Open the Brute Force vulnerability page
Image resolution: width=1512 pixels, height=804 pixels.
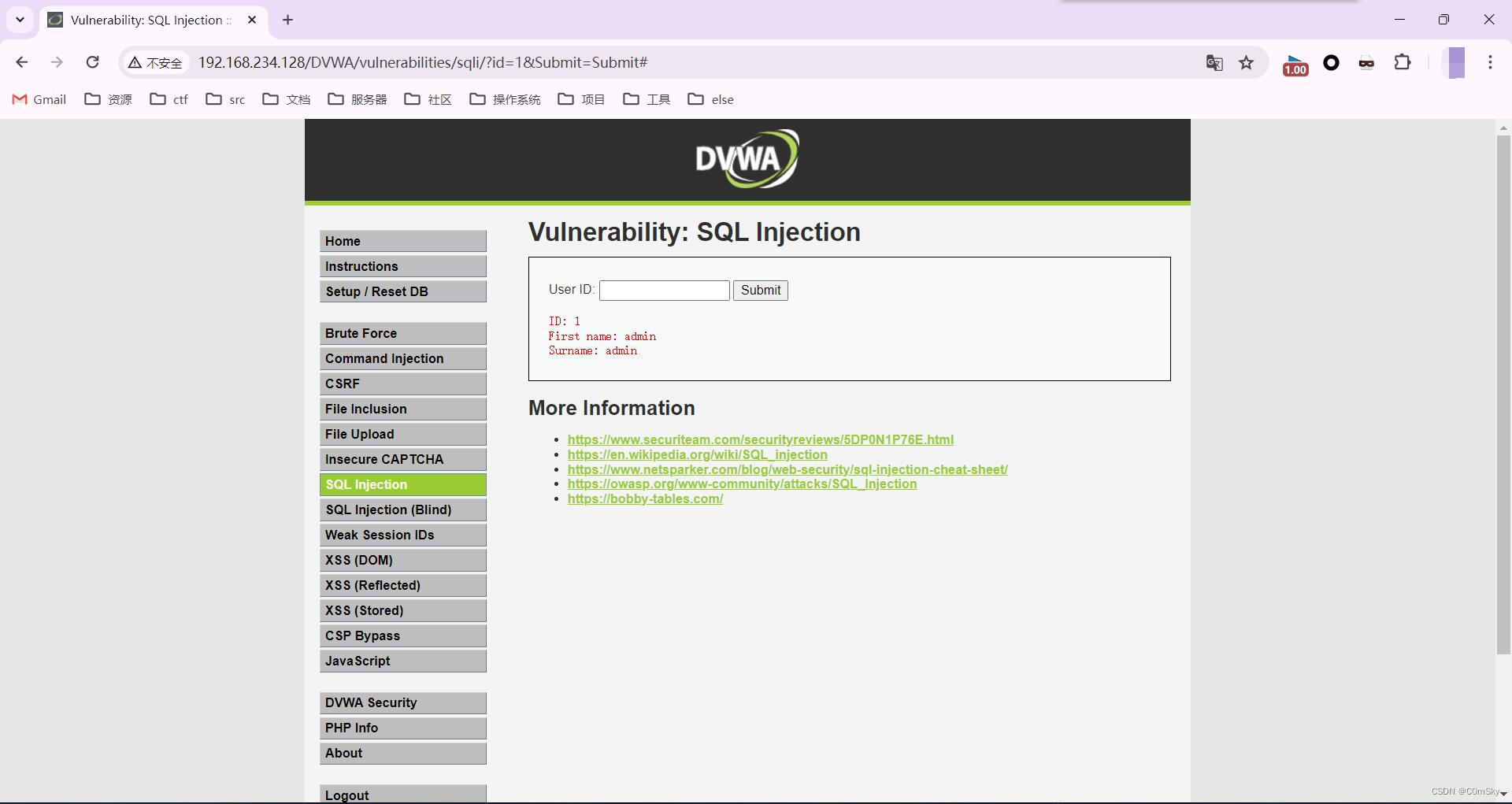pyautogui.click(x=403, y=333)
